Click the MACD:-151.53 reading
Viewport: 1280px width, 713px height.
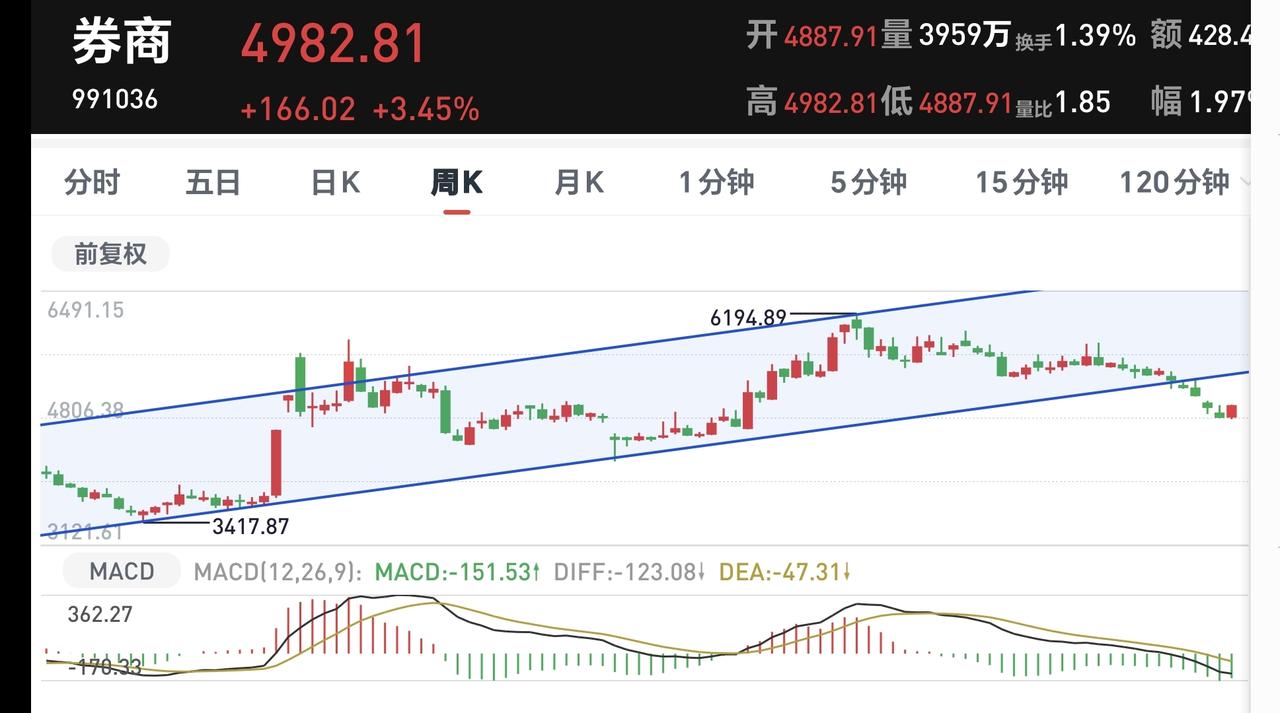point(457,572)
